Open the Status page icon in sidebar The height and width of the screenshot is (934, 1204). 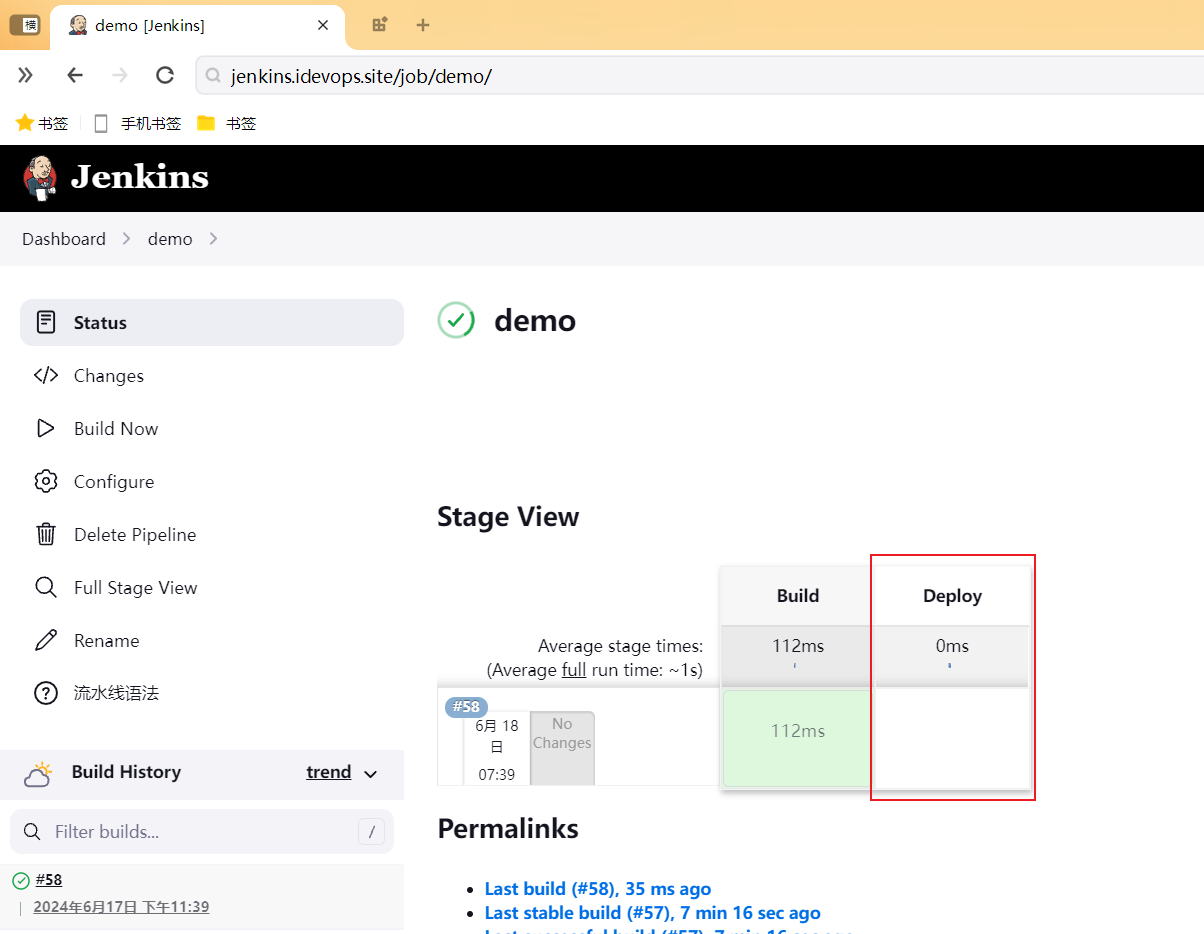[45, 323]
